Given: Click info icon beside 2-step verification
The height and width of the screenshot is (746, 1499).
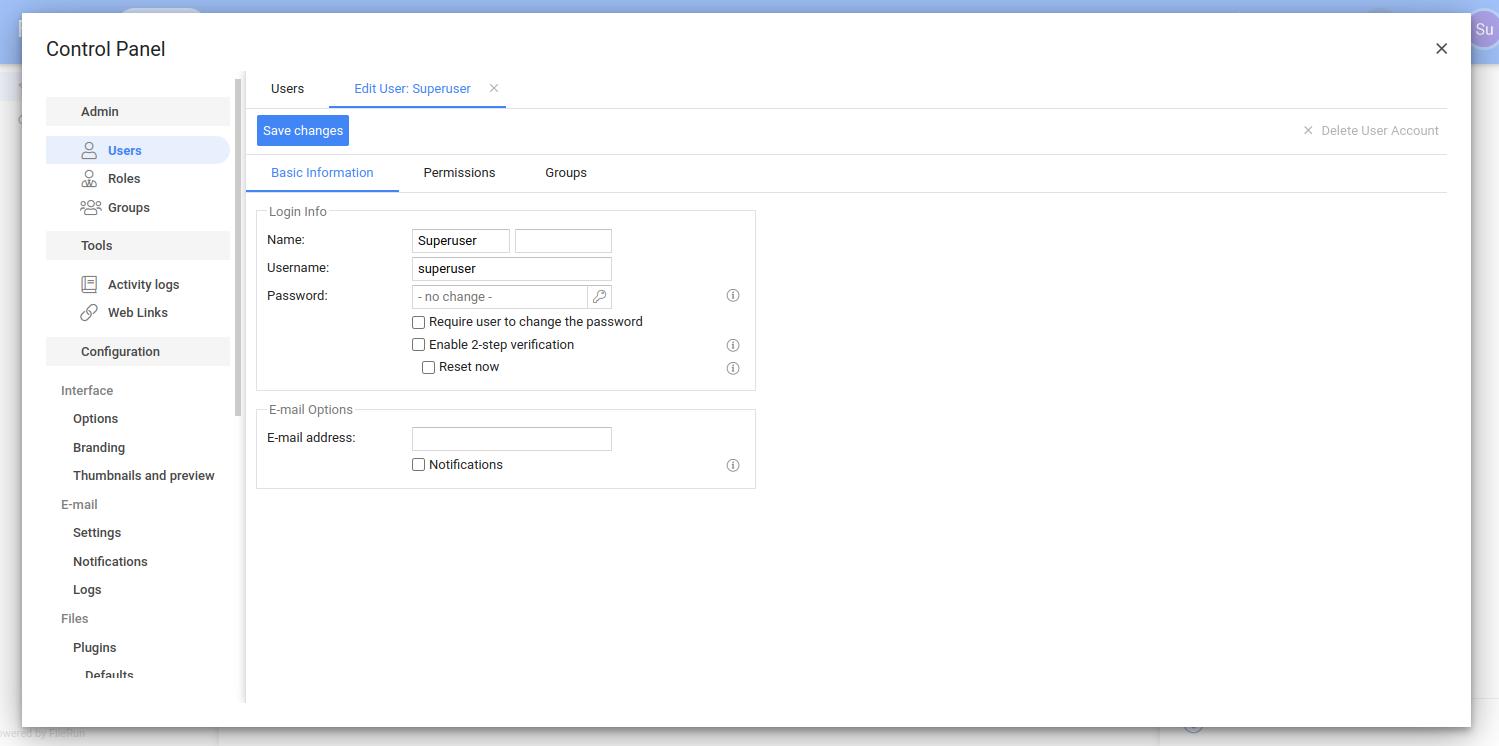Looking at the screenshot, I should 732,345.
